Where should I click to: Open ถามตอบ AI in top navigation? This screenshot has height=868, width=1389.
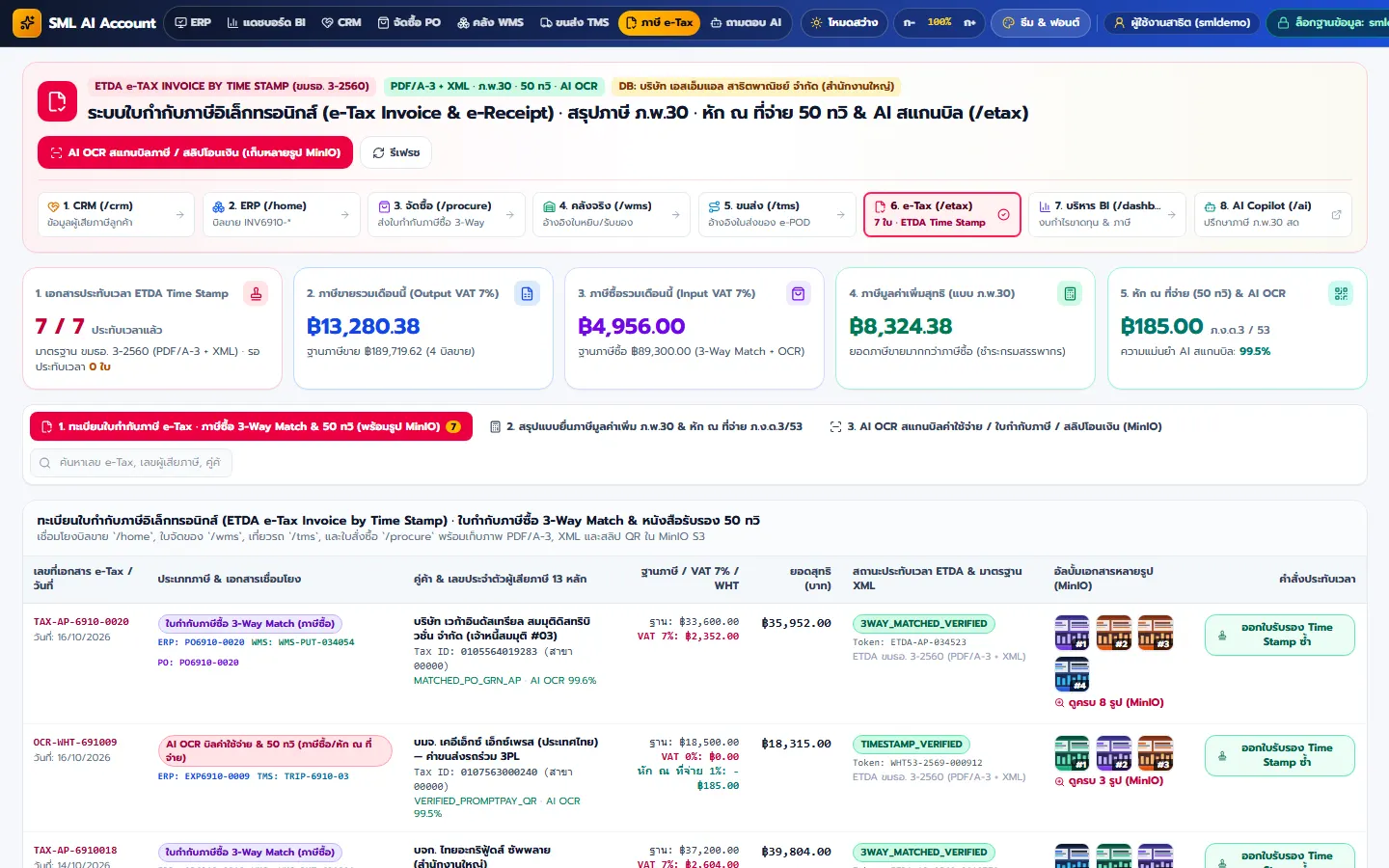(747, 22)
